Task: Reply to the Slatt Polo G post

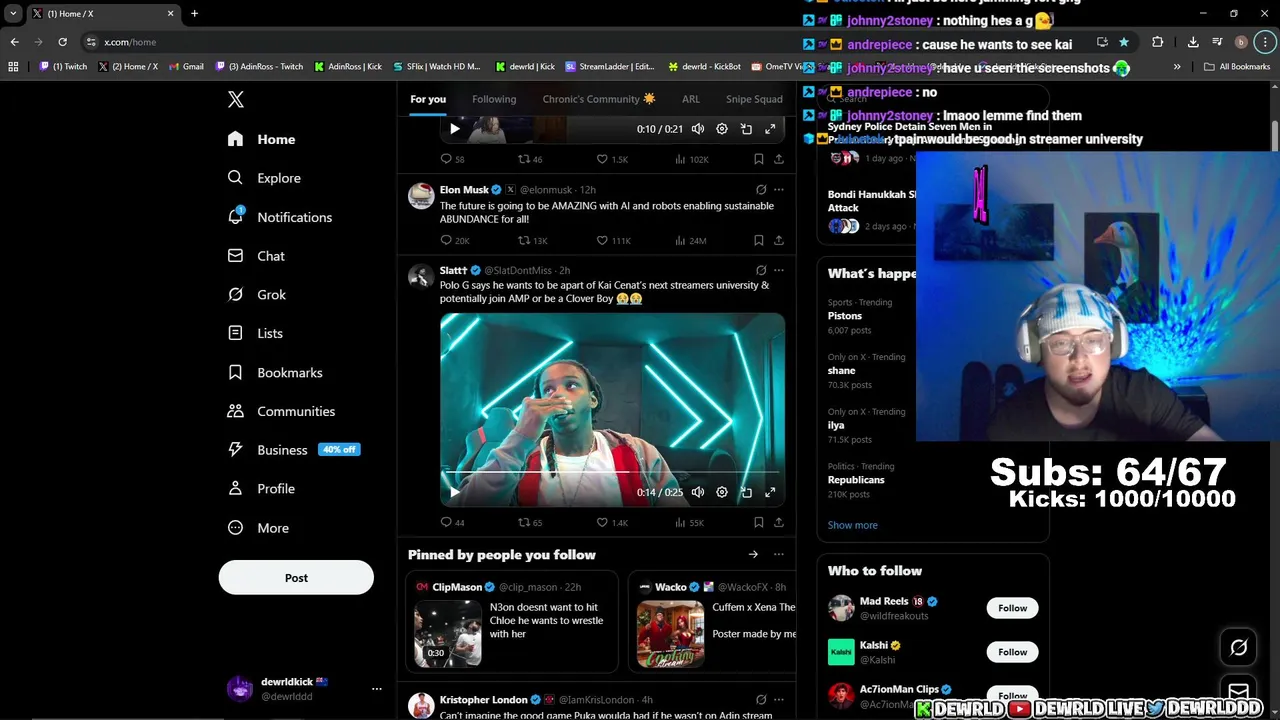Action: (452, 522)
